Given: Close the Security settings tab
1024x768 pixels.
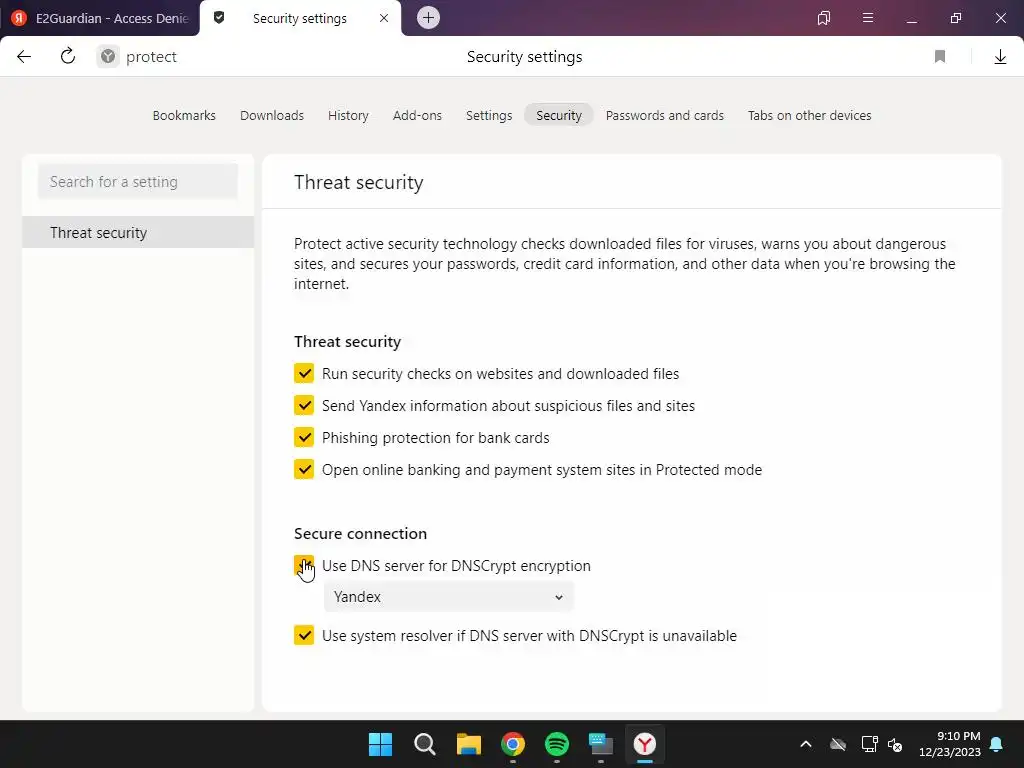Looking at the screenshot, I should [384, 18].
